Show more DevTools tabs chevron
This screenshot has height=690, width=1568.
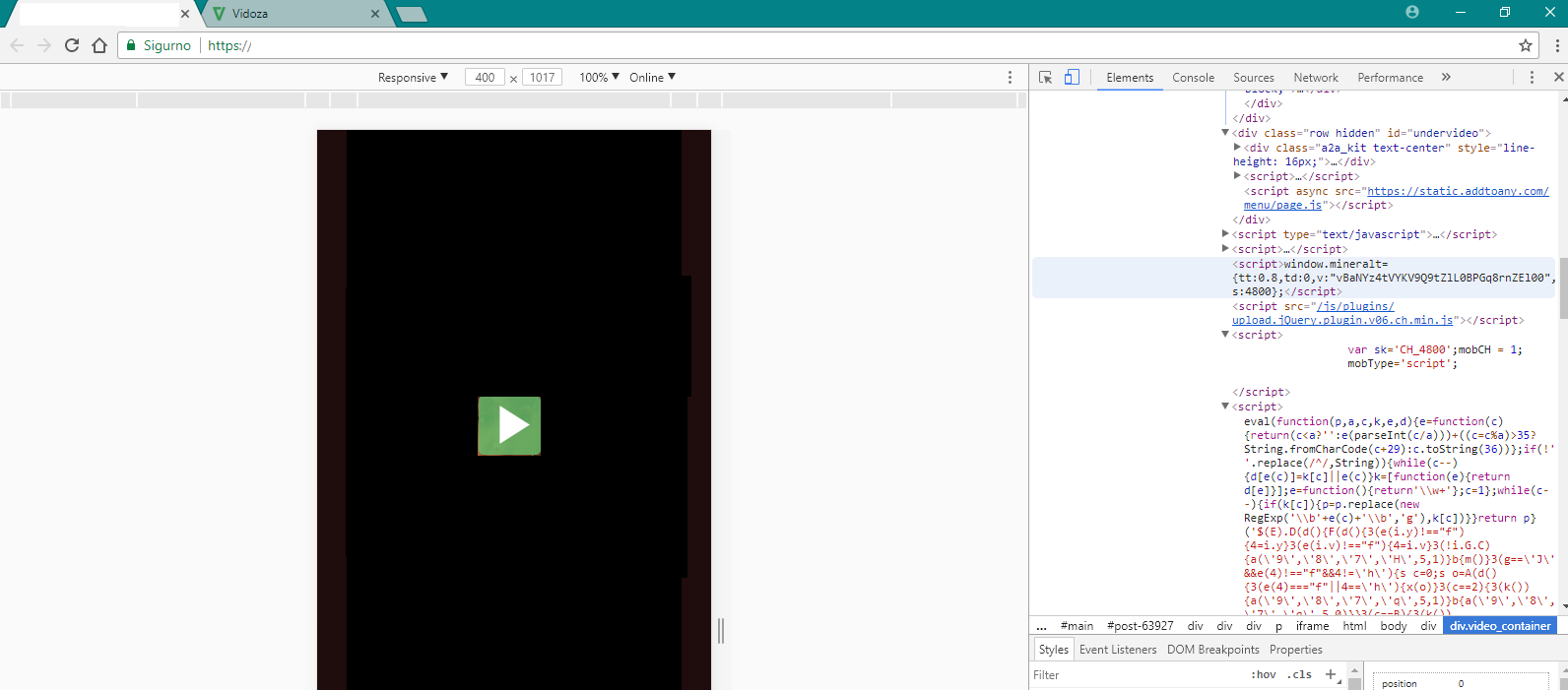click(1446, 77)
